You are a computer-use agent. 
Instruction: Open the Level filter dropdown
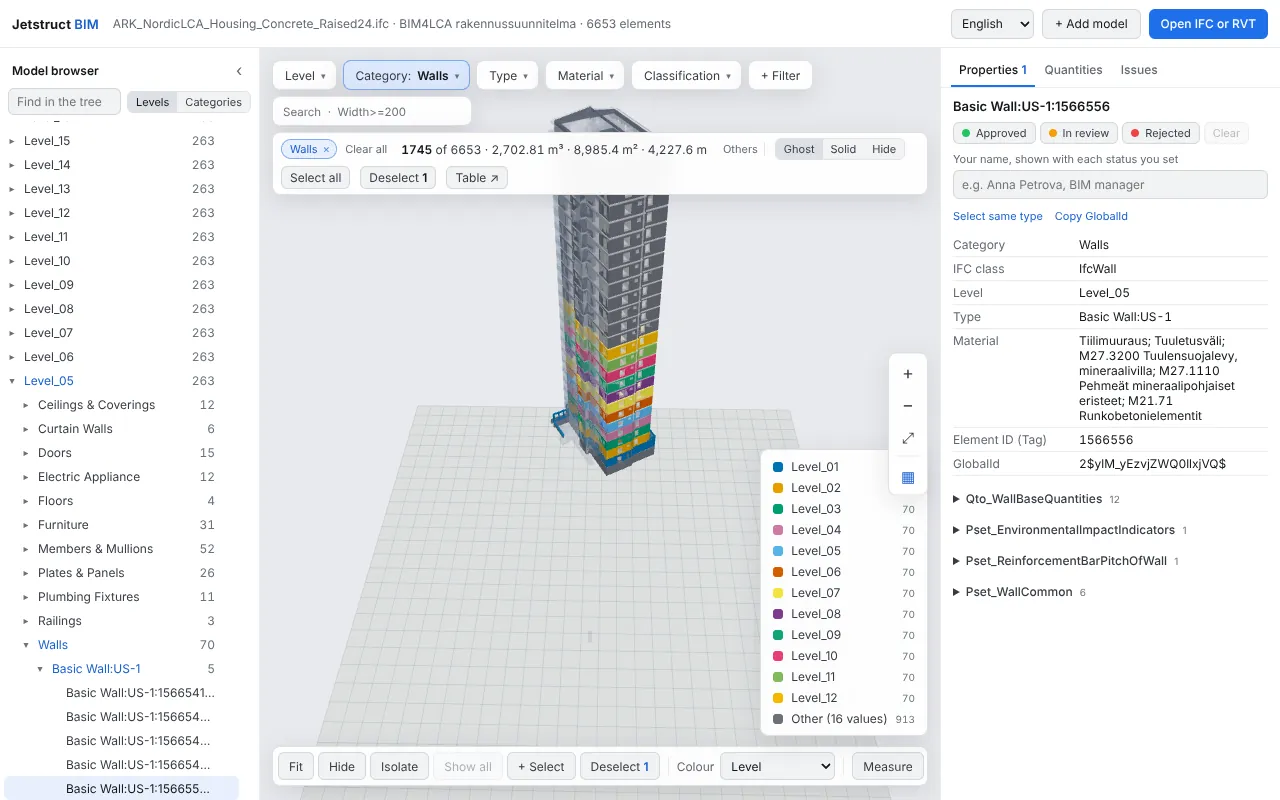[x=305, y=76]
